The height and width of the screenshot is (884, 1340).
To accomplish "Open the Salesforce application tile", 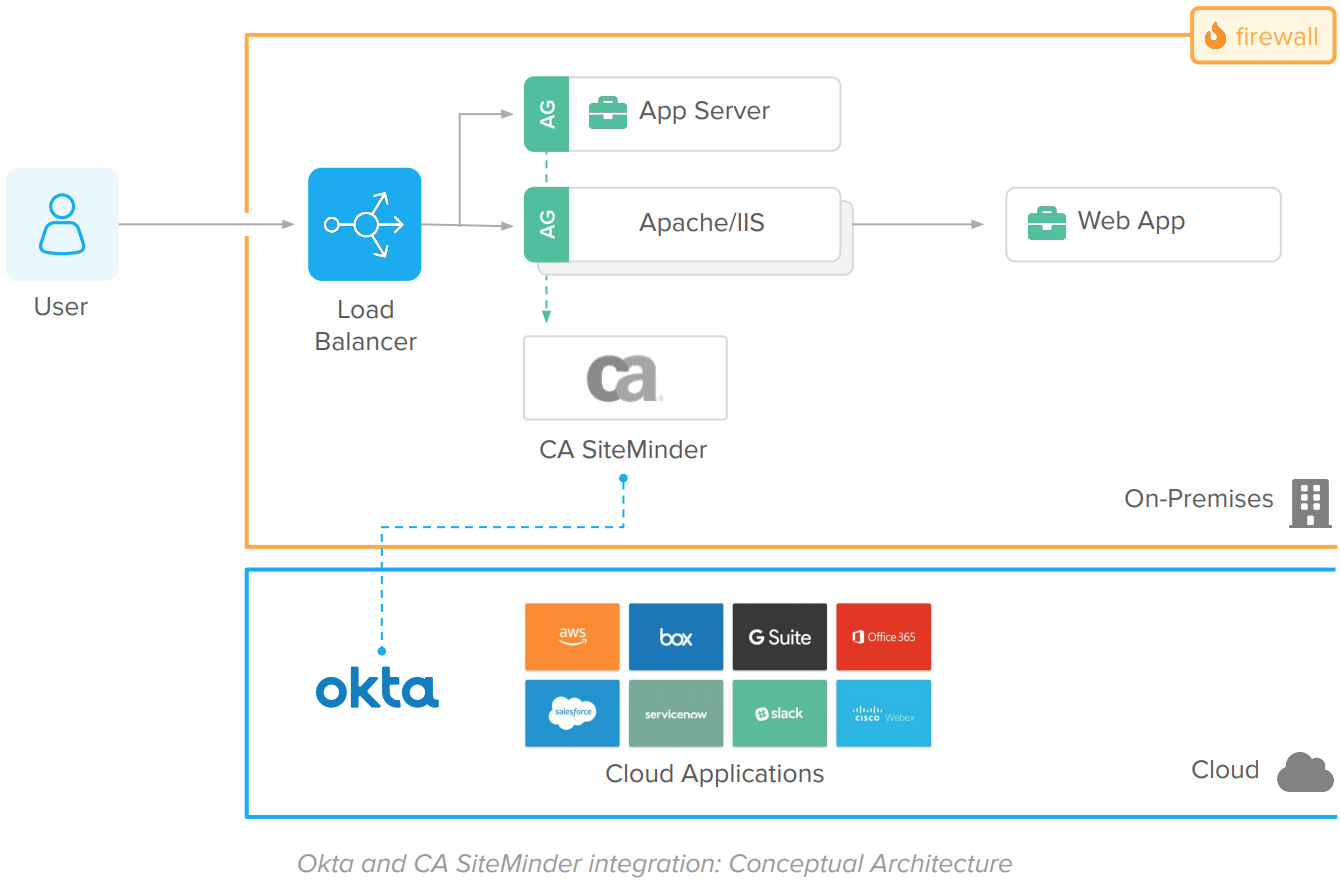I will click(x=572, y=713).
